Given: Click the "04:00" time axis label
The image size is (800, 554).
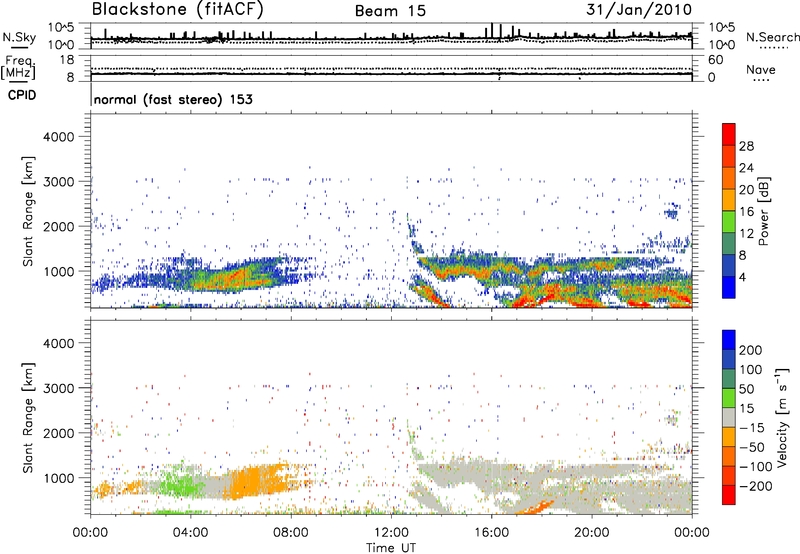Looking at the screenshot, I should (190, 533).
